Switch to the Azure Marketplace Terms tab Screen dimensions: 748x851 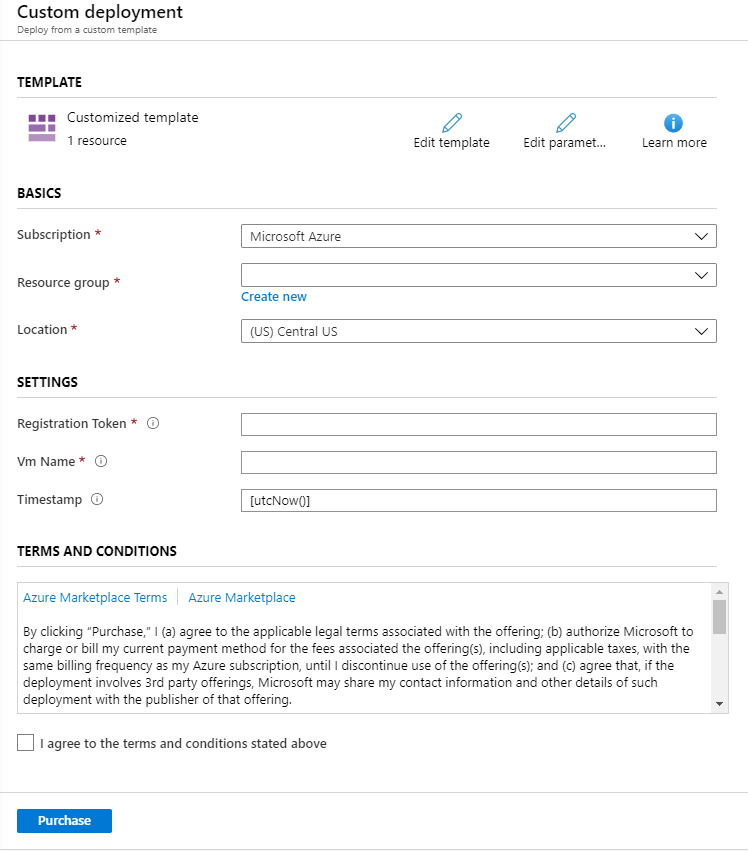(x=95, y=598)
